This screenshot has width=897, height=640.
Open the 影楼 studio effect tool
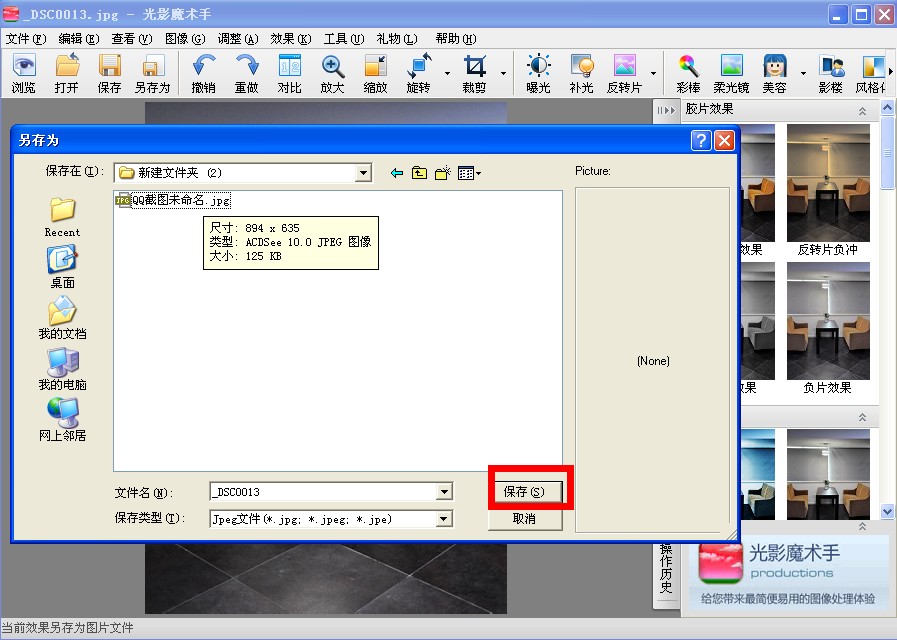(x=831, y=73)
